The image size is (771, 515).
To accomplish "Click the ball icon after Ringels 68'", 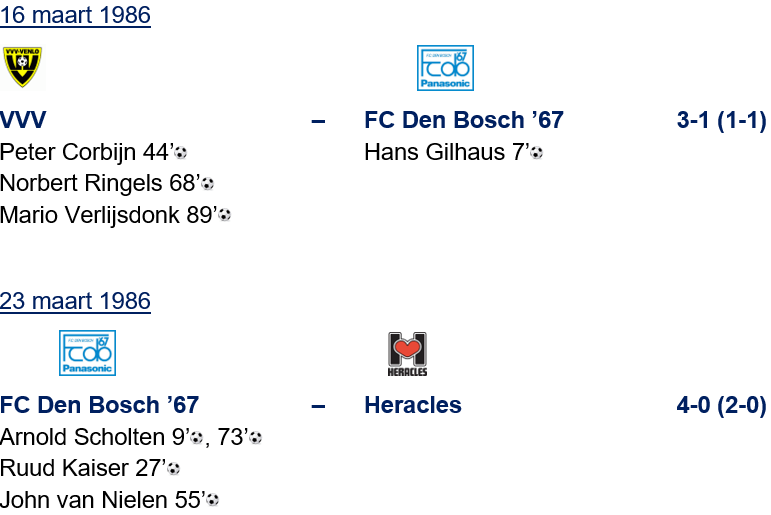I will 208,184.
